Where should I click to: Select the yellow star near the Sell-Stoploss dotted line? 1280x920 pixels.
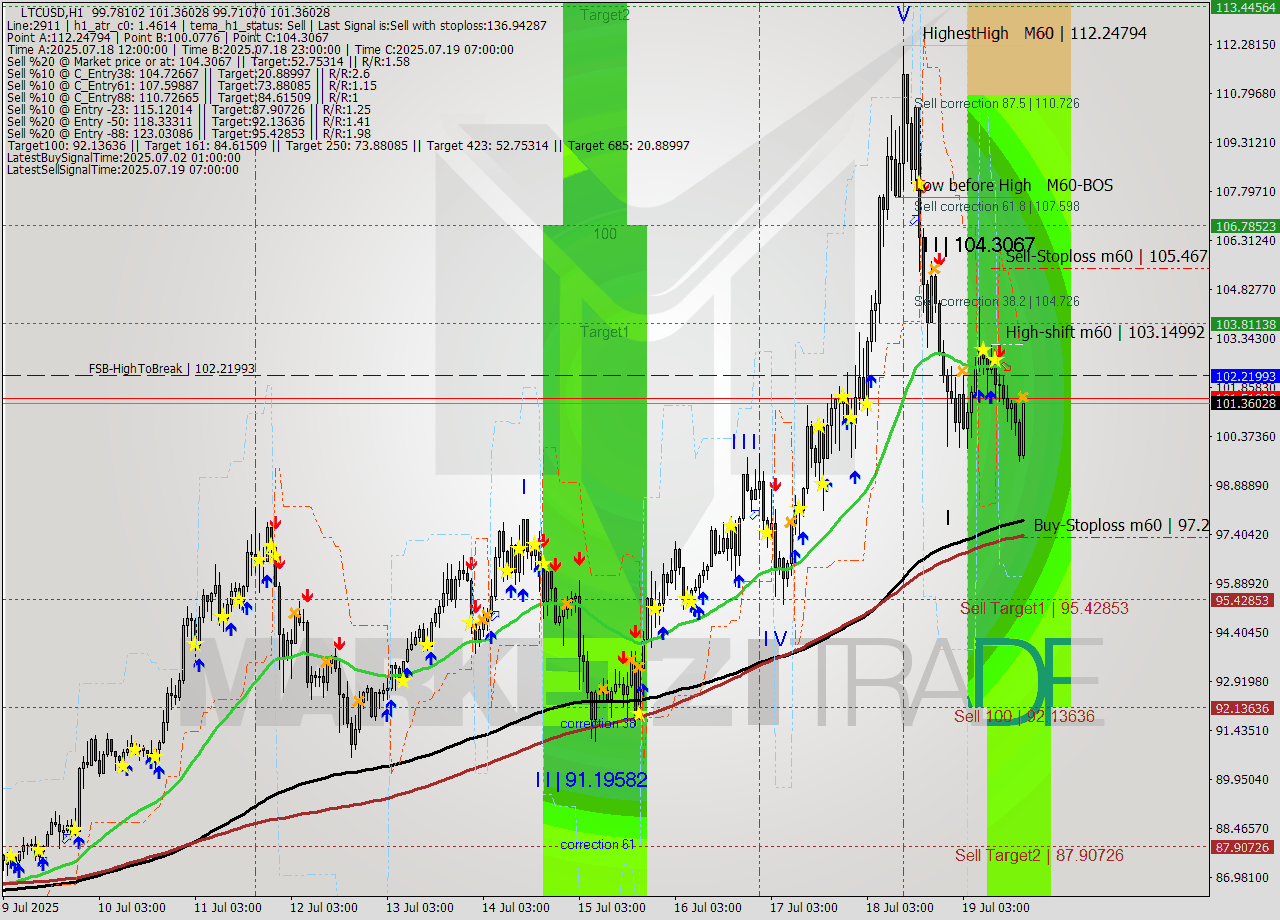point(983,348)
